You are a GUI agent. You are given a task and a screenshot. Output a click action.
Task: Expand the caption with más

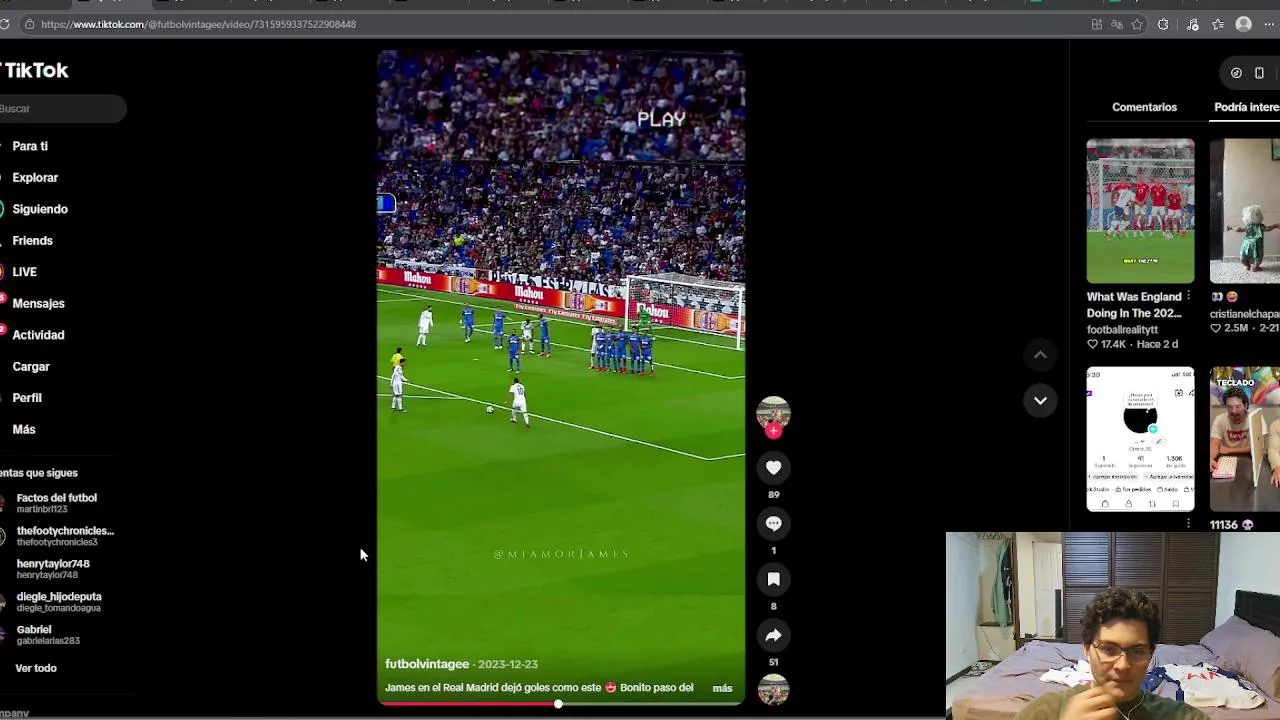(722, 688)
